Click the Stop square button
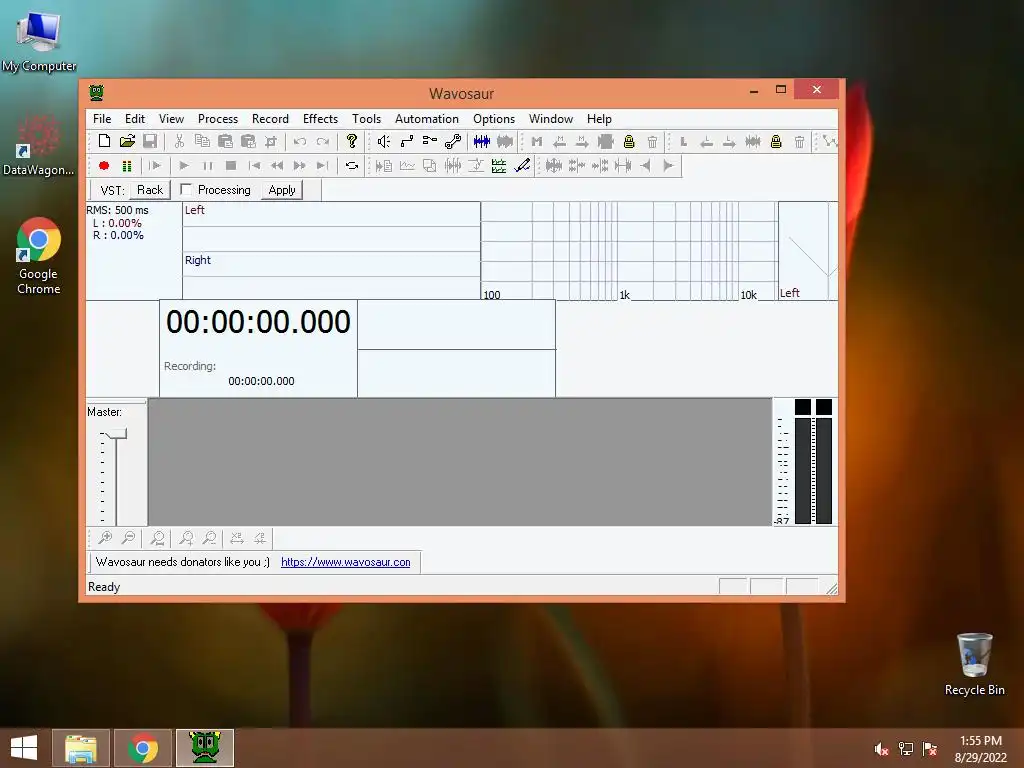Image resolution: width=1024 pixels, height=768 pixels. point(231,166)
